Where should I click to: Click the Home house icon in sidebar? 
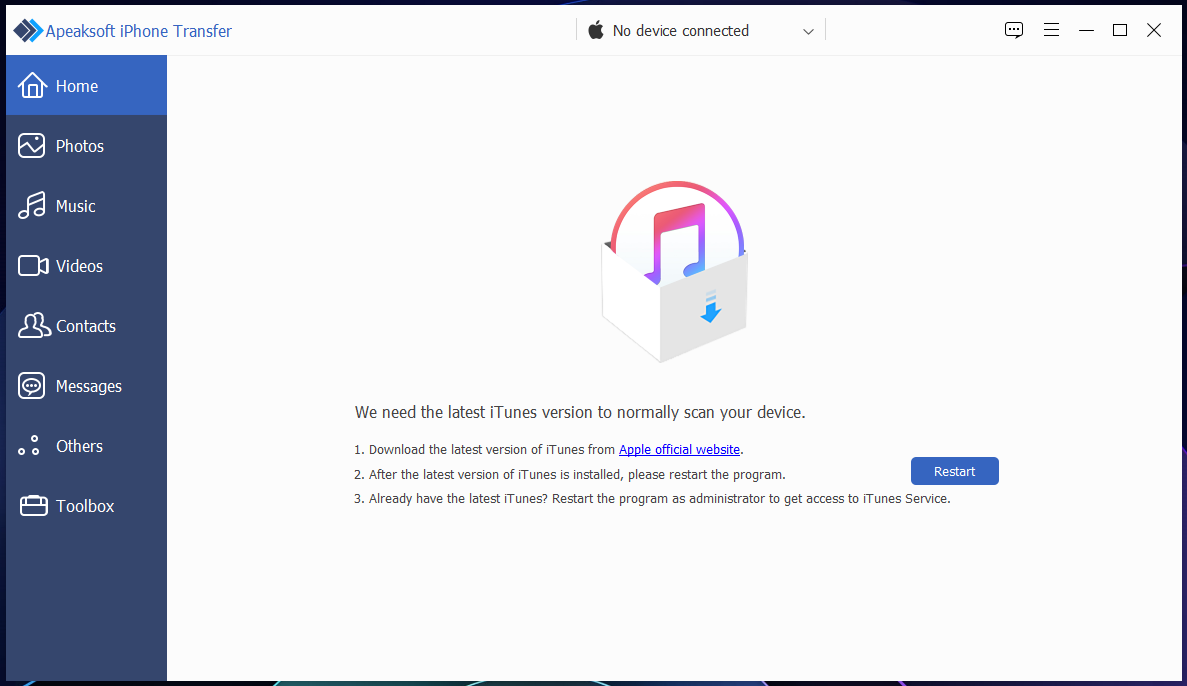click(32, 86)
